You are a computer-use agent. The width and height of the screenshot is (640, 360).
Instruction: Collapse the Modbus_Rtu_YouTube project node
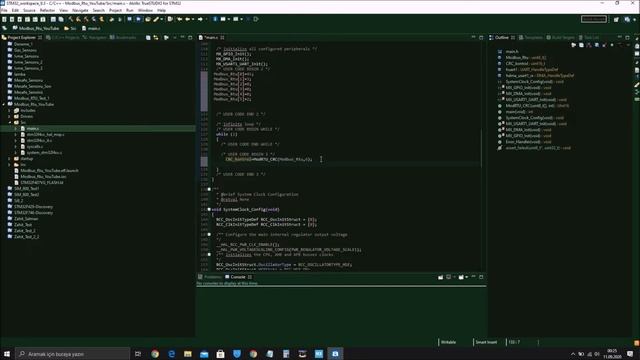pyautogui.click(x=4, y=104)
